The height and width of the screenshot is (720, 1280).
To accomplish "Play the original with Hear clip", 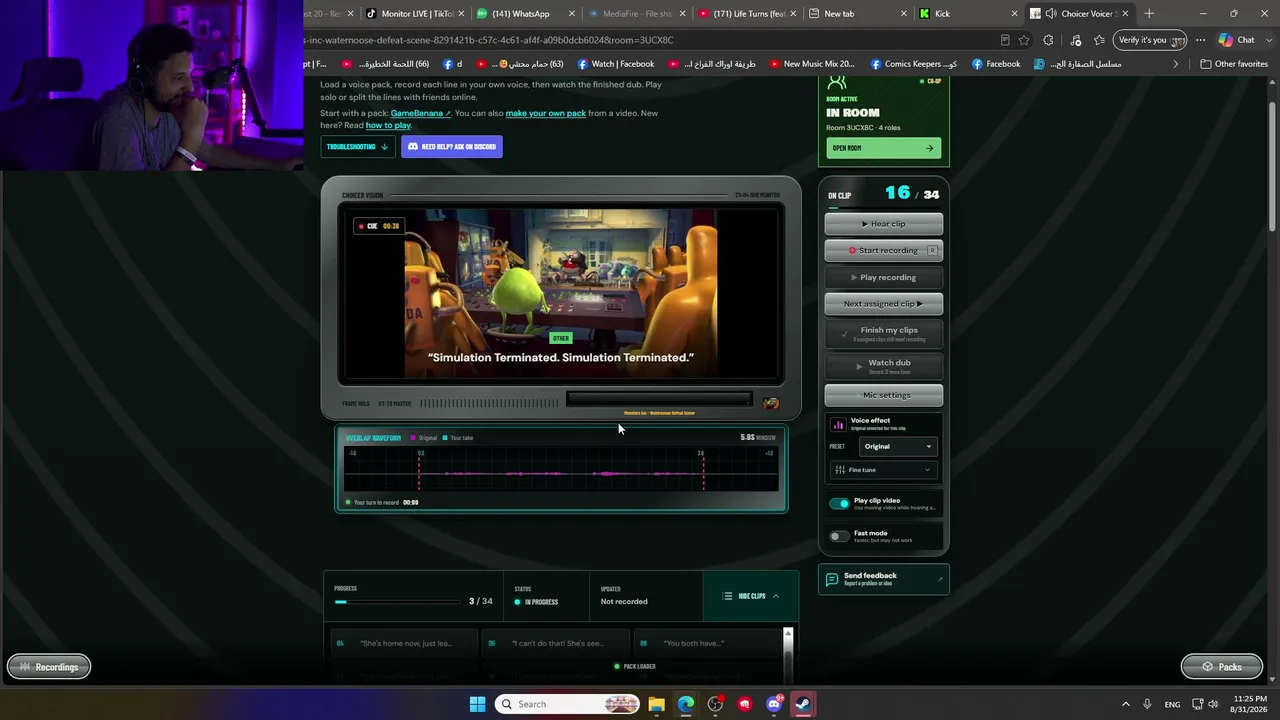I will (x=884, y=224).
